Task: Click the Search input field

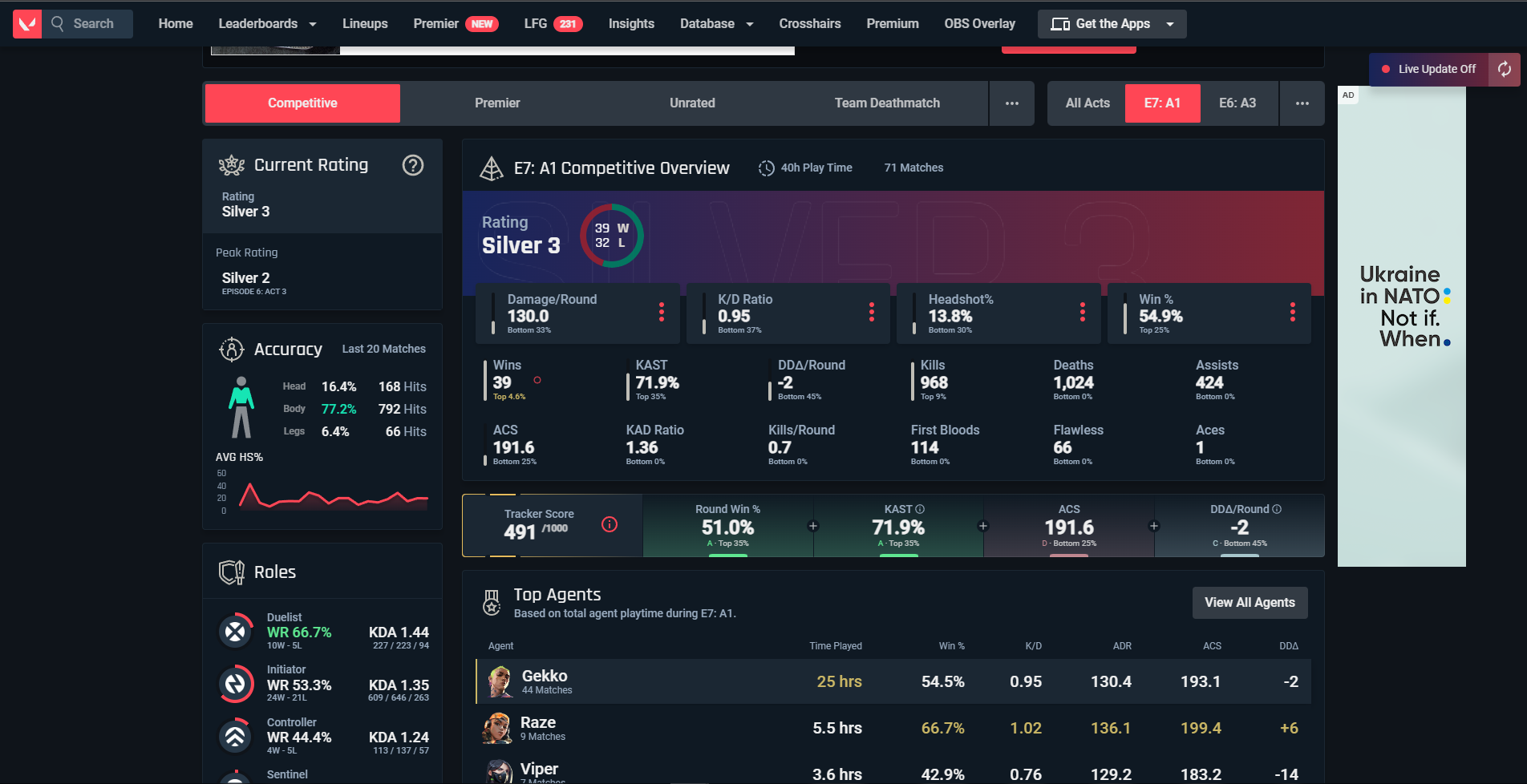Action: click(x=94, y=24)
